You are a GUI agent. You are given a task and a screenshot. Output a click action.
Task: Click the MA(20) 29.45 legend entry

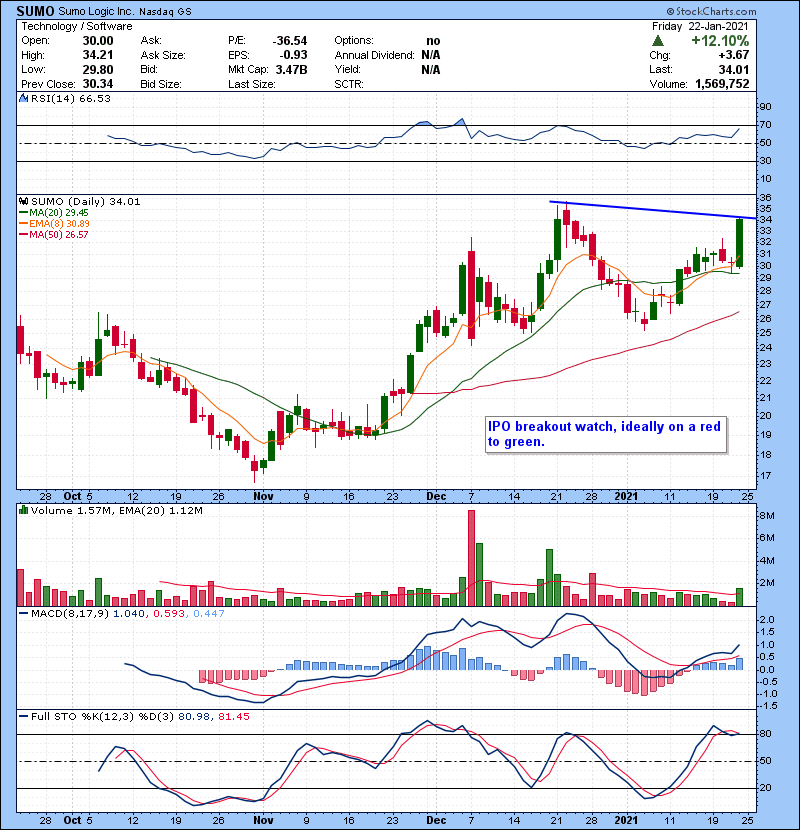point(53,212)
